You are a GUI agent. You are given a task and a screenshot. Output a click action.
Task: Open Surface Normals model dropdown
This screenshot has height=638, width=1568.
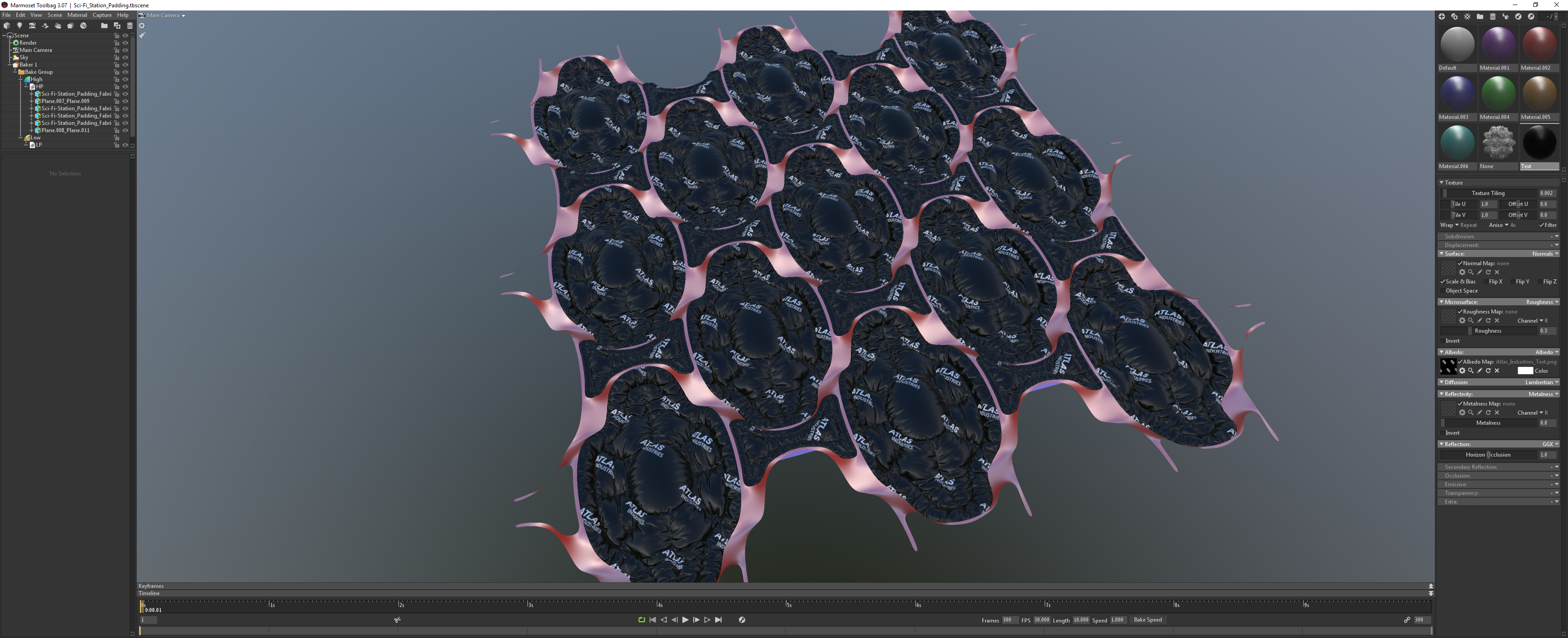pyautogui.click(x=1545, y=254)
